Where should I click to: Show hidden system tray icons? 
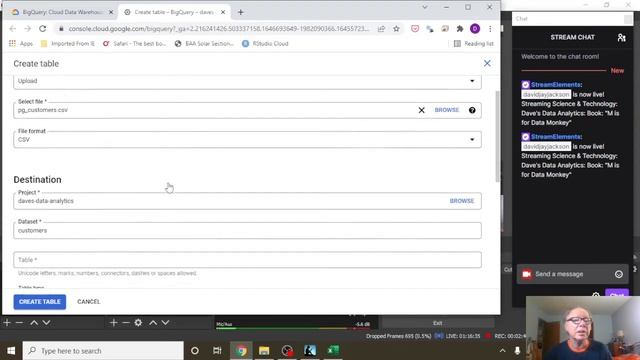click(x=502, y=351)
